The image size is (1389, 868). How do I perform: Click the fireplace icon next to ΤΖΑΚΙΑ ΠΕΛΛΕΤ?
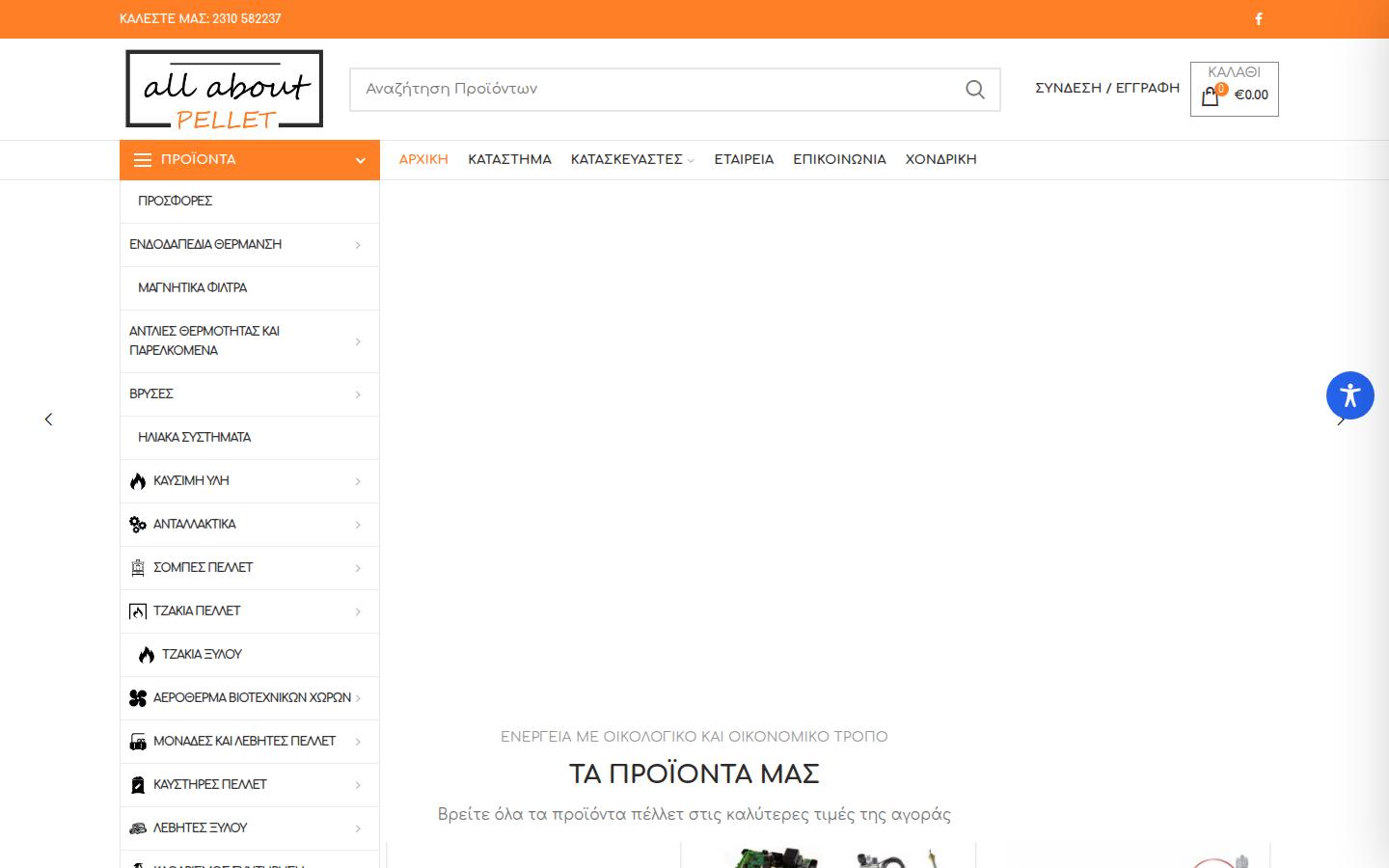coord(138,611)
